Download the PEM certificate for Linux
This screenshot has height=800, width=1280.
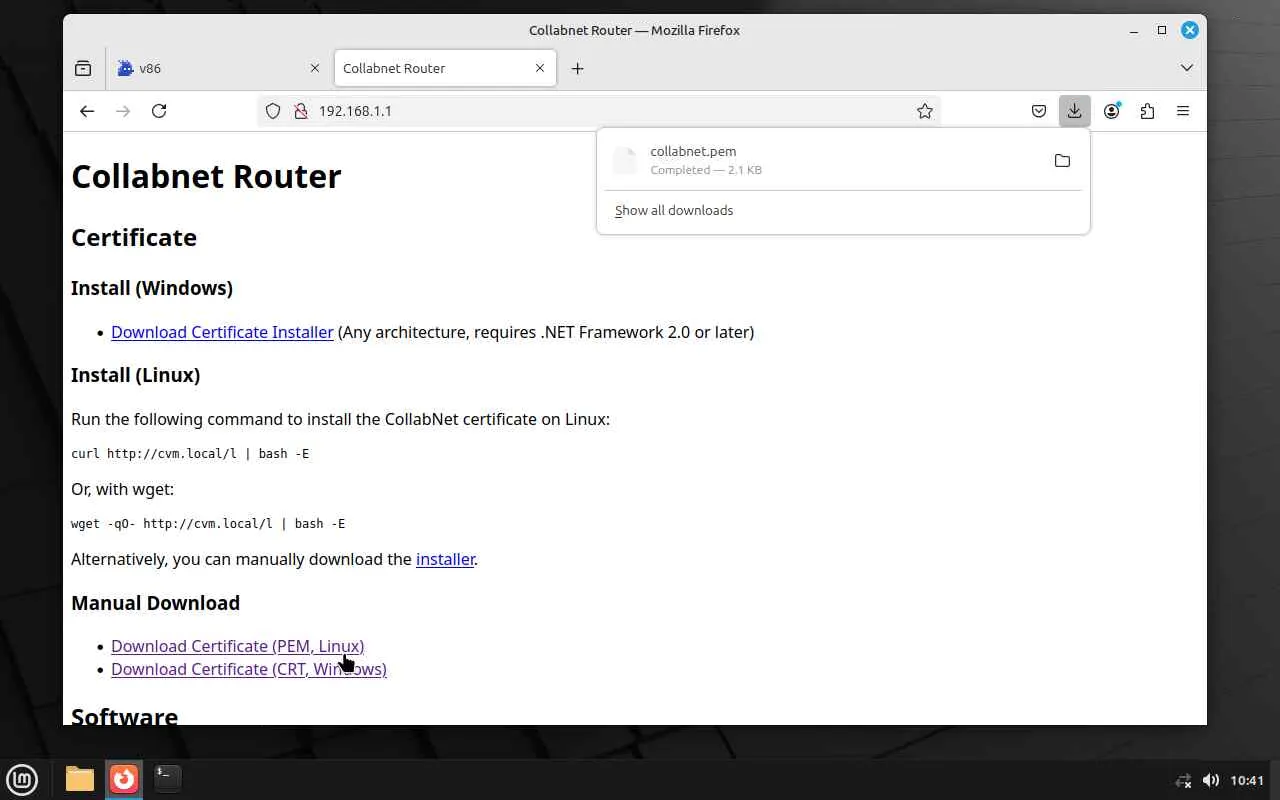click(238, 646)
